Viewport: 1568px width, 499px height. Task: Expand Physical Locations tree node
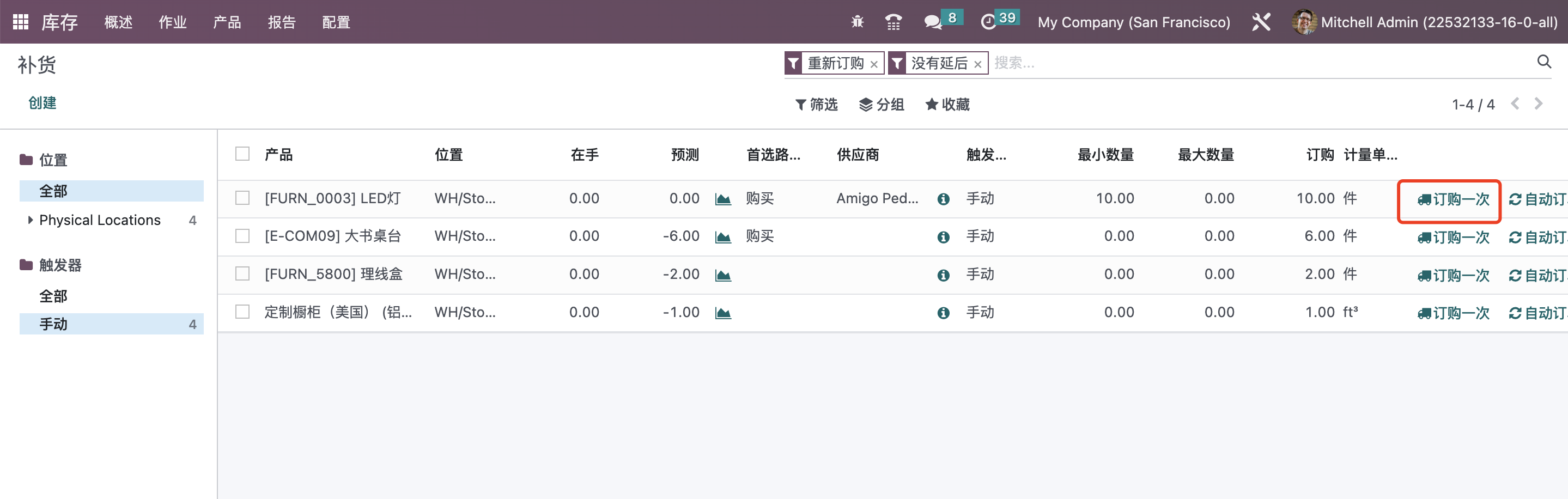tap(31, 220)
